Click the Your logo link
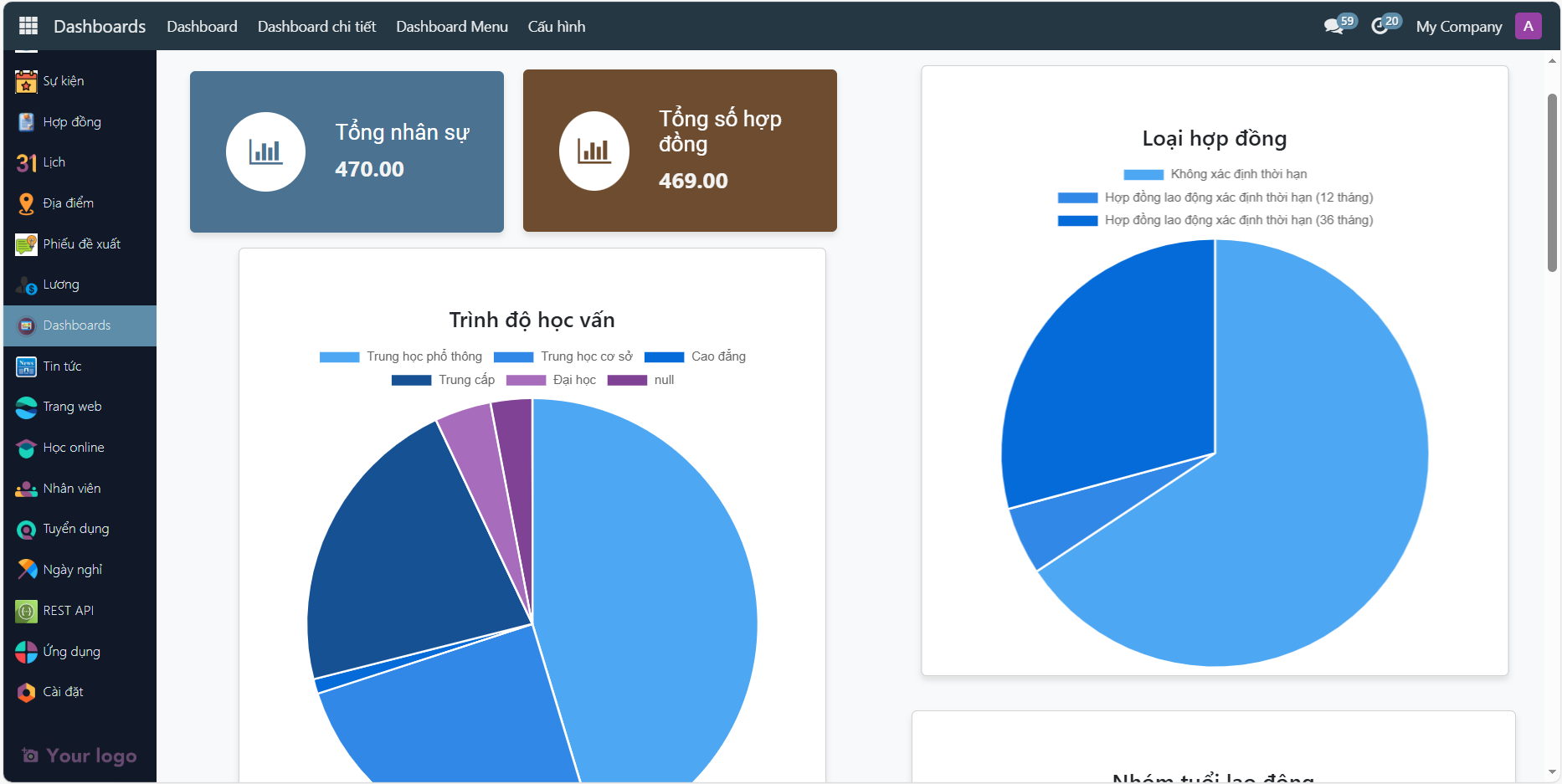The image size is (1562, 784). (x=80, y=756)
